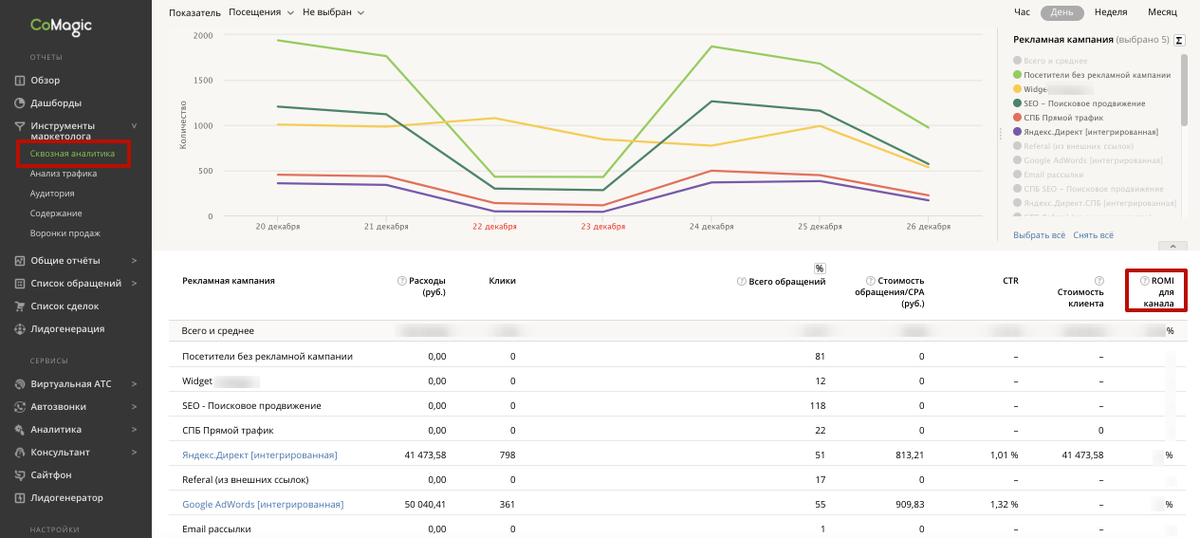
Task: Open Аудитория report
Action: point(52,193)
